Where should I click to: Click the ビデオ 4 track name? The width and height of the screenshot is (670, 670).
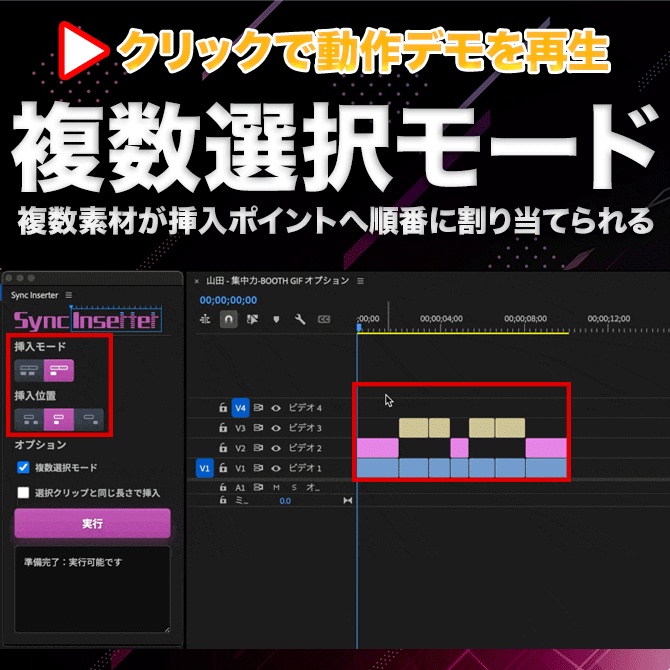point(305,408)
